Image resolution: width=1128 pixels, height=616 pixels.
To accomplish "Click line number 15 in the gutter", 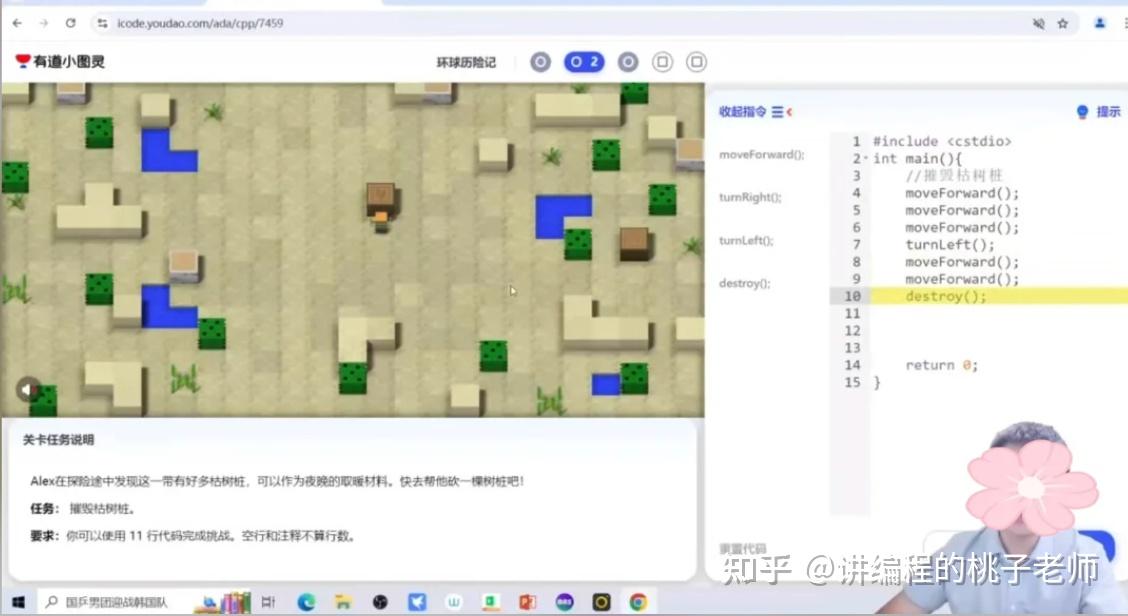I will (x=852, y=382).
